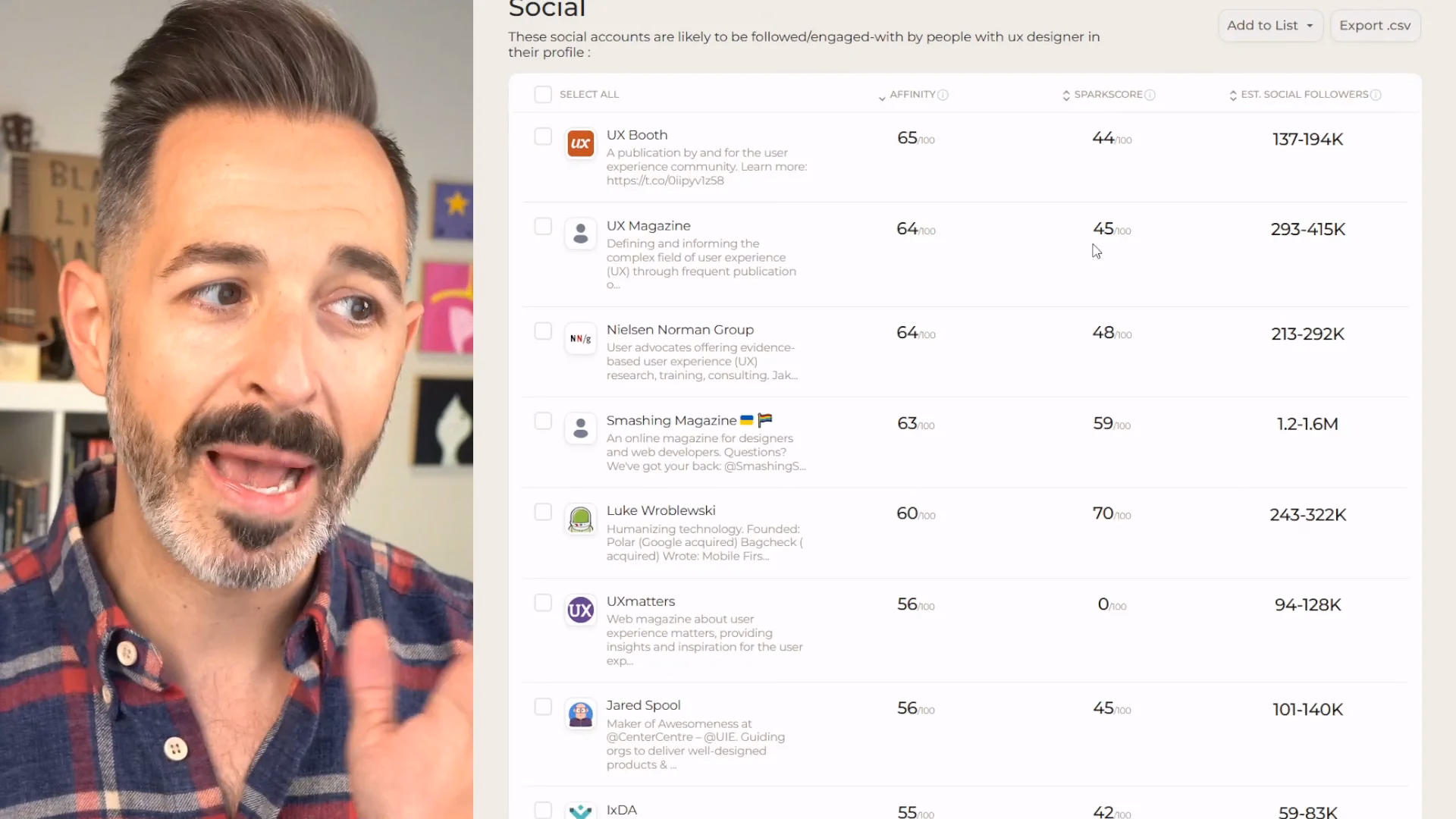Open the UX Booth t.co link

click(x=665, y=180)
